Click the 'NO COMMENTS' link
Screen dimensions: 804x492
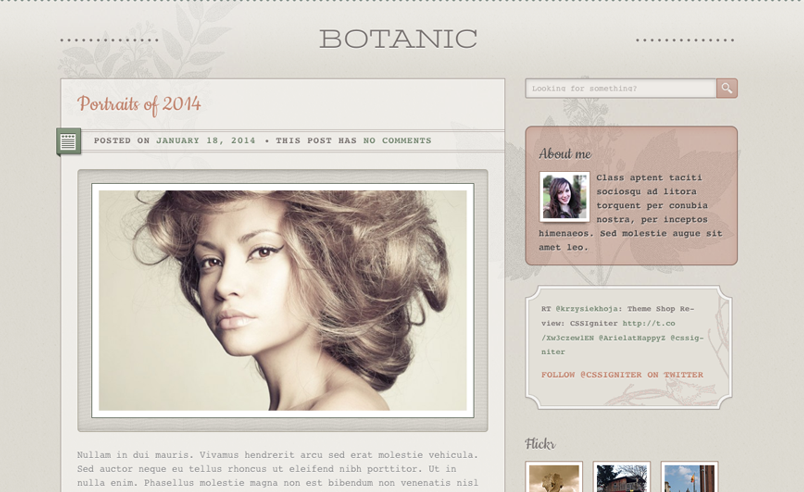(x=397, y=140)
